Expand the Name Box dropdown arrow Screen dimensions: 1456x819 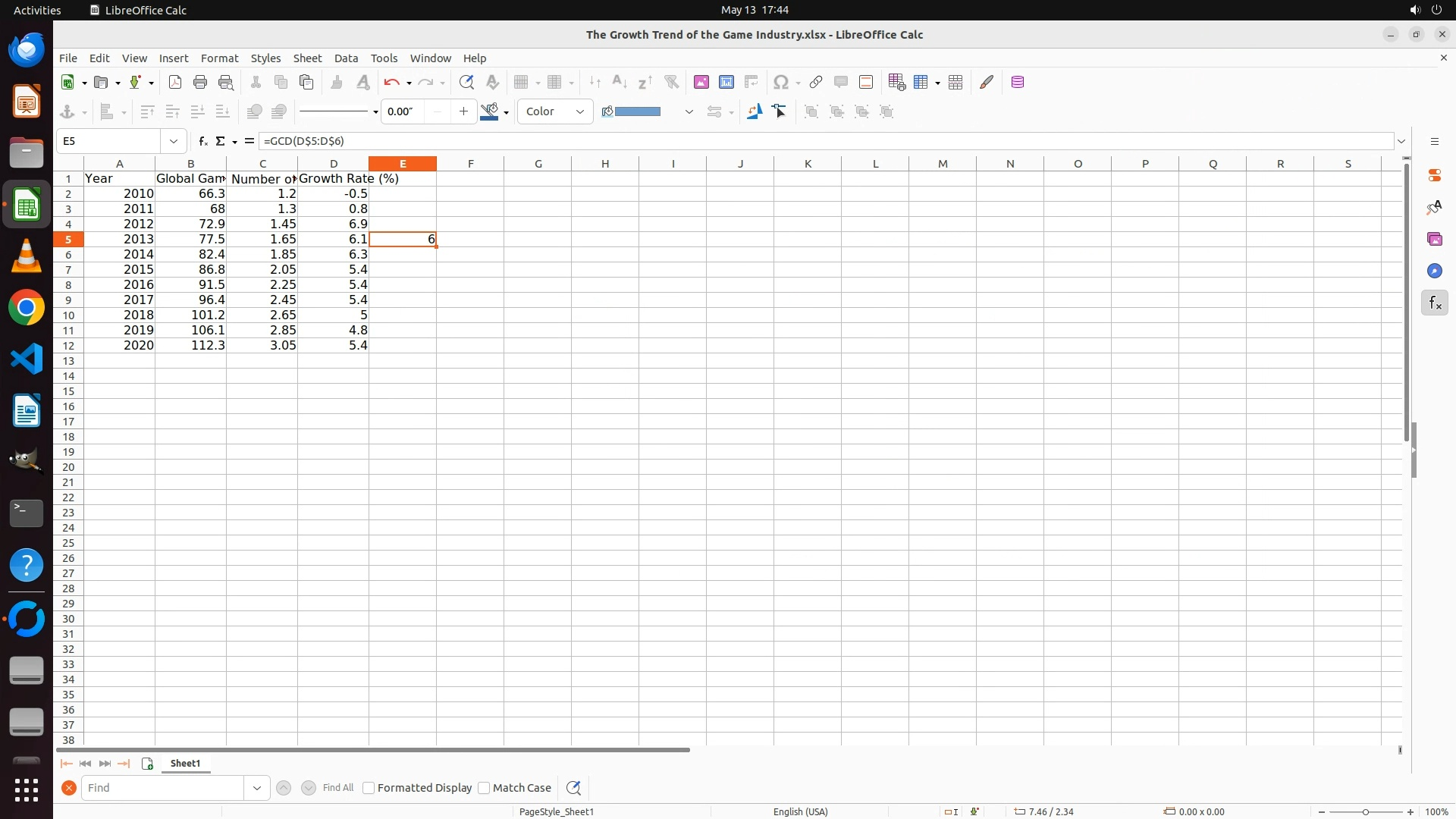pos(174,141)
